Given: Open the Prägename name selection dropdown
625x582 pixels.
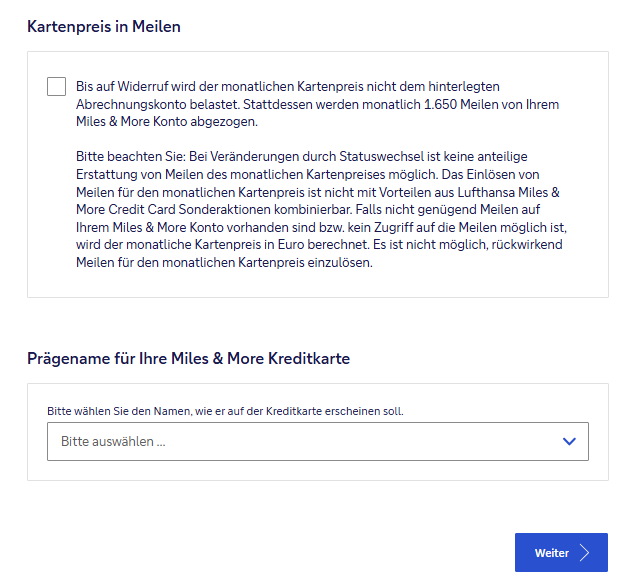Looking at the screenshot, I should point(317,441).
